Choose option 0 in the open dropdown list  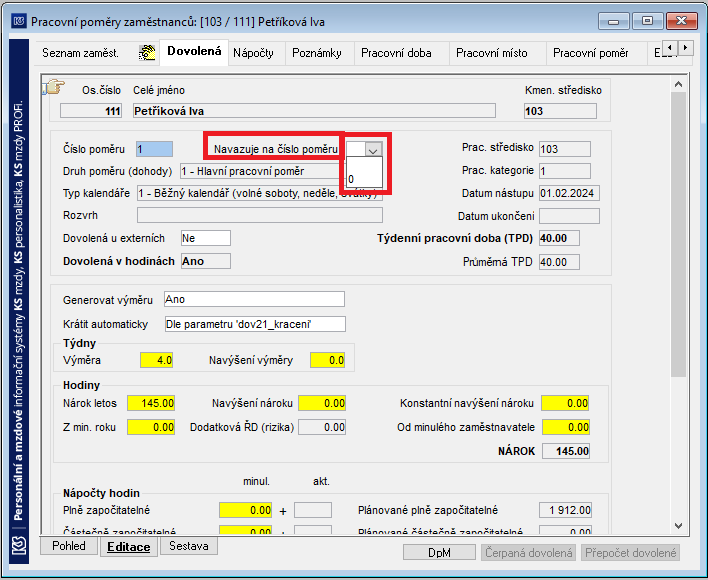[x=364, y=179]
